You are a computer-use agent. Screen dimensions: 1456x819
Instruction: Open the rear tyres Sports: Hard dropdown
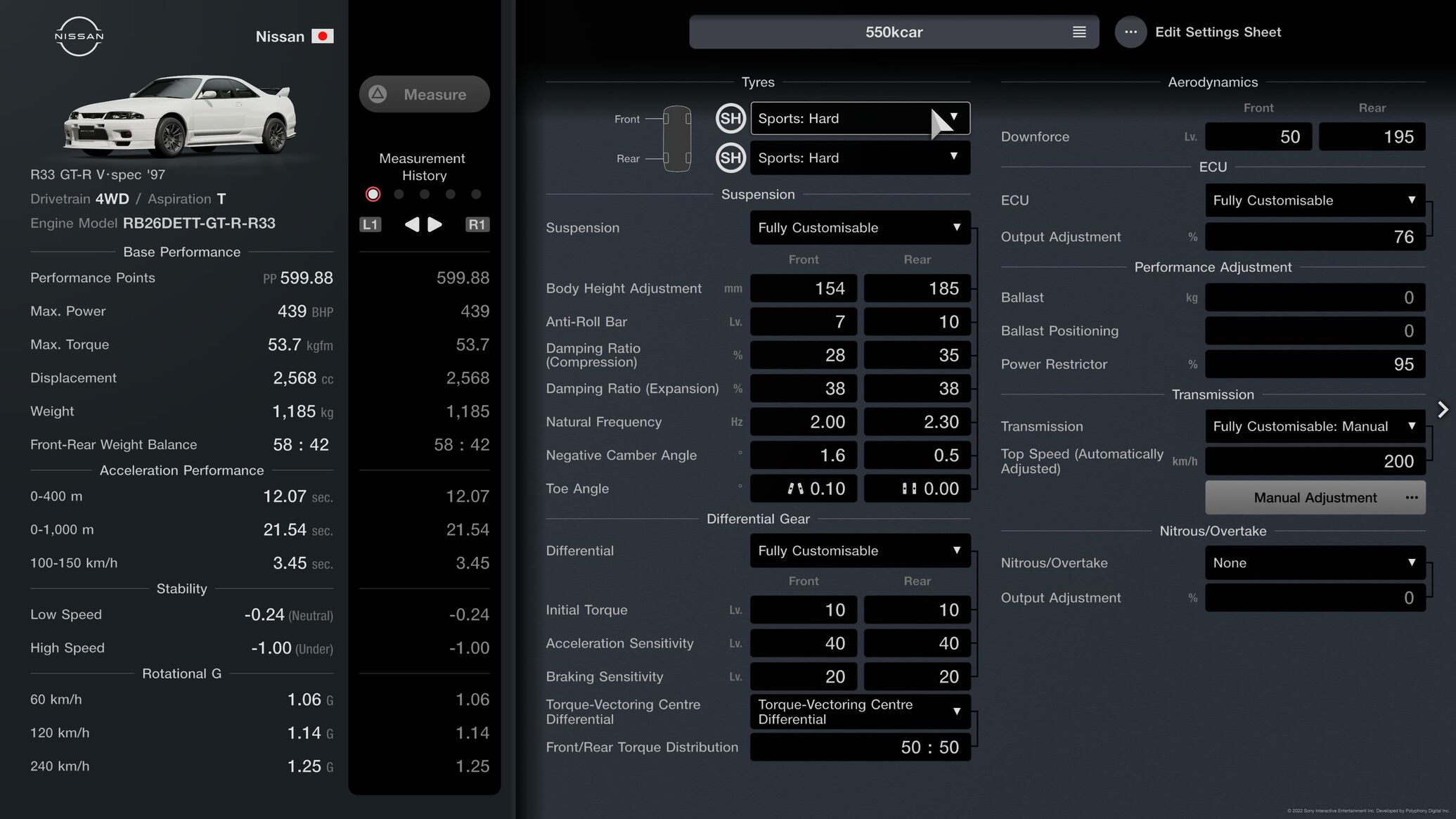pyautogui.click(x=860, y=157)
